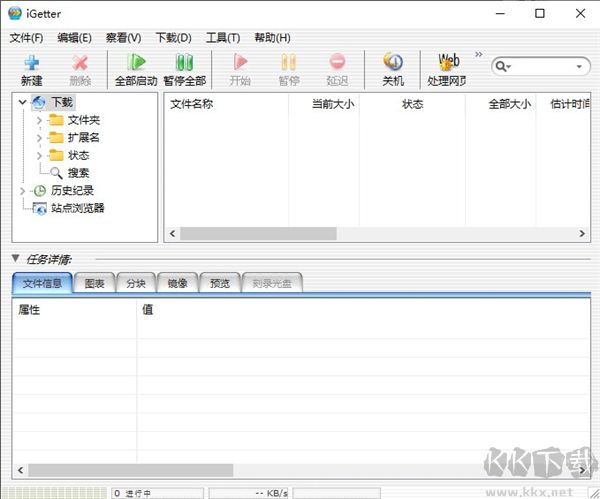Open the 处理网页 Web icon
This screenshot has width=600, height=499.
(x=448, y=62)
